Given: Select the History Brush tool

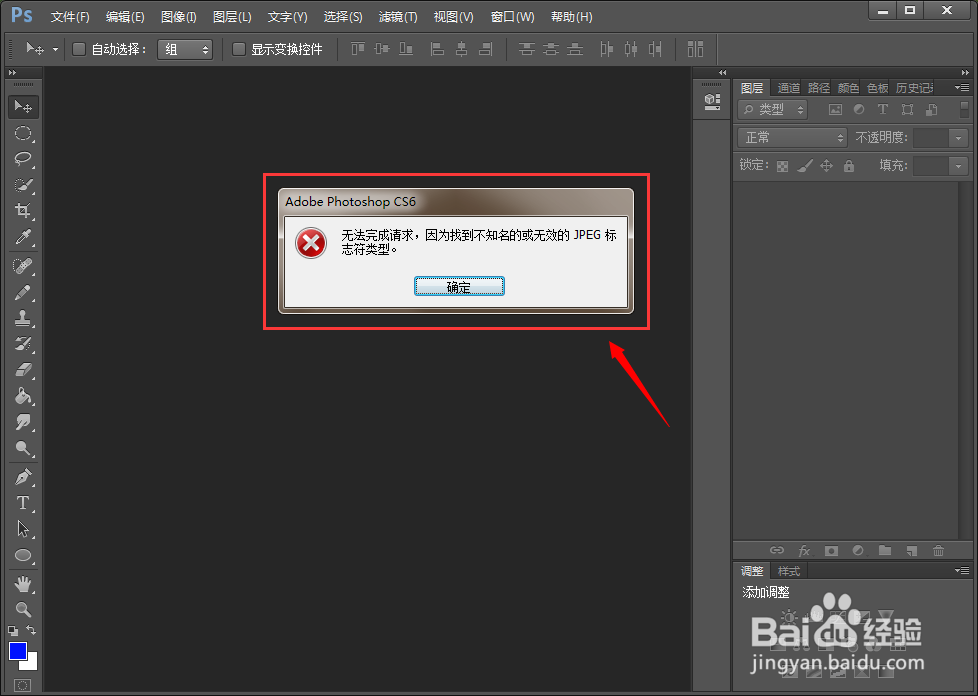Looking at the screenshot, I should click(23, 344).
